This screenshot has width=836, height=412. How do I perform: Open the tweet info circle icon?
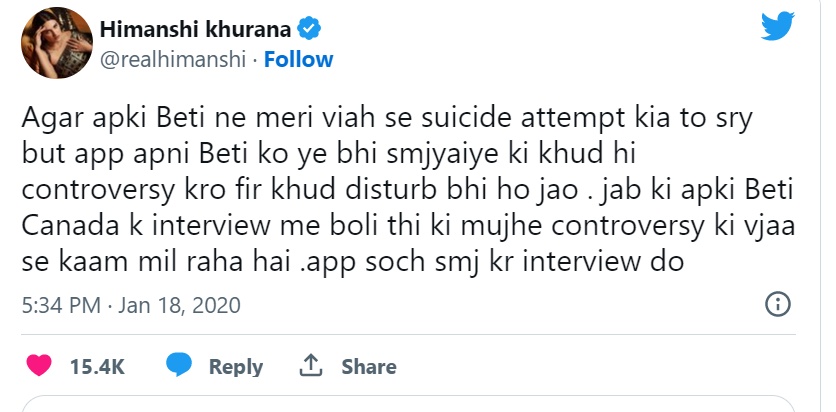click(778, 305)
